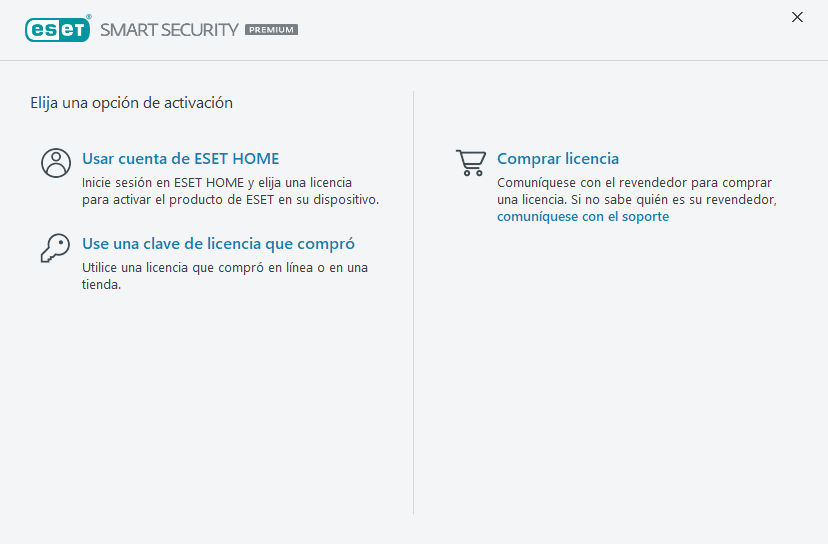Click the "Elija una opción de activación" heading
828x544 pixels.
coord(131,102)
